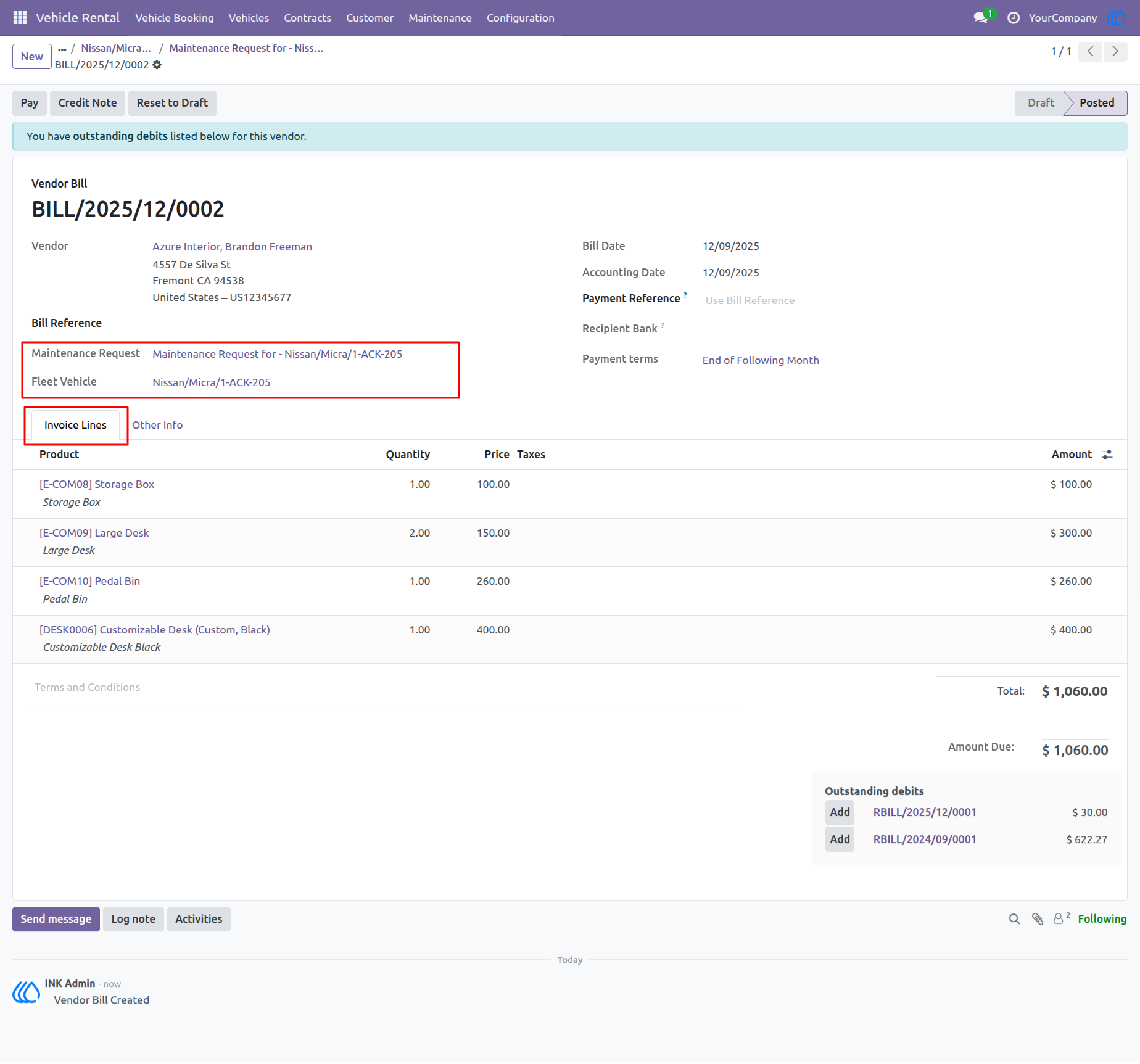Viewport: 1140px width, 1064px height.
Task: Click Log note button
Action: [x=133, y=919]
